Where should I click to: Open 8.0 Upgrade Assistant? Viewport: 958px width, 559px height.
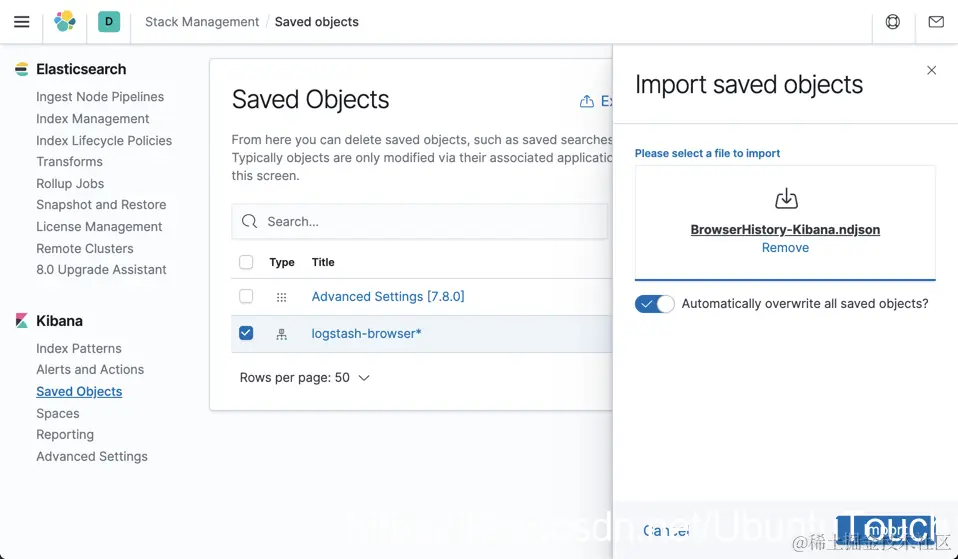pyautogui.click(x=101, y=269)
